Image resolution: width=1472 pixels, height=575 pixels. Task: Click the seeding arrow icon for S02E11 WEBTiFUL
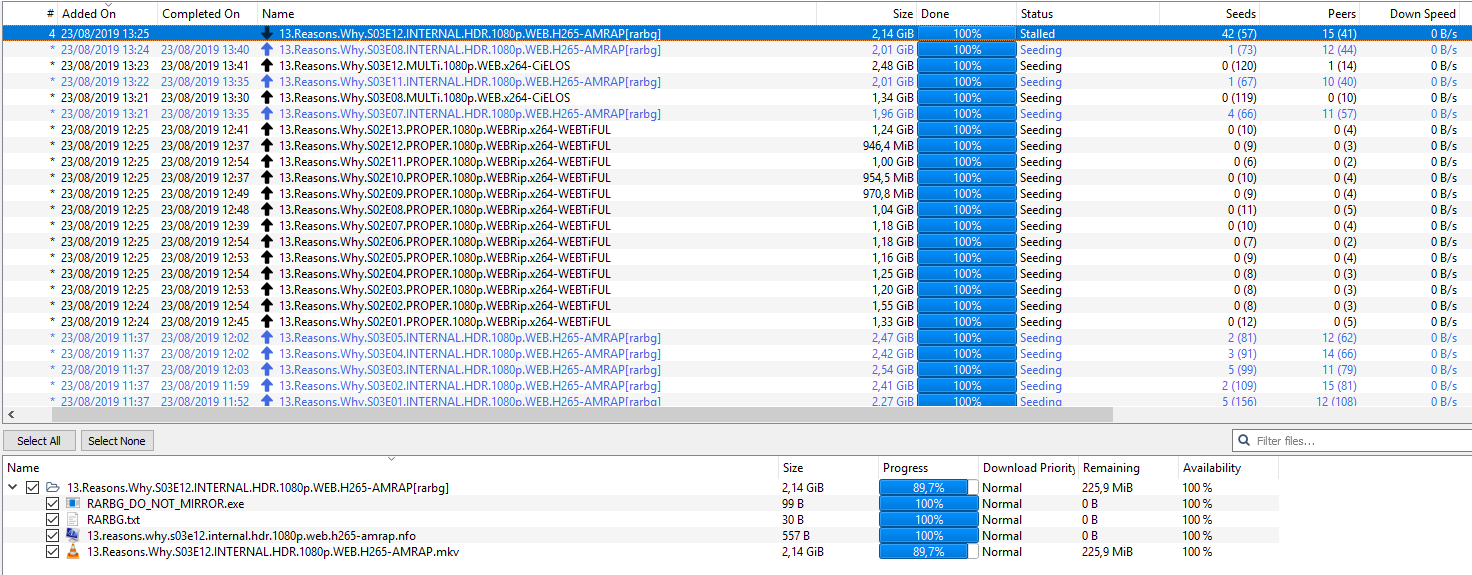pos(267,161)
